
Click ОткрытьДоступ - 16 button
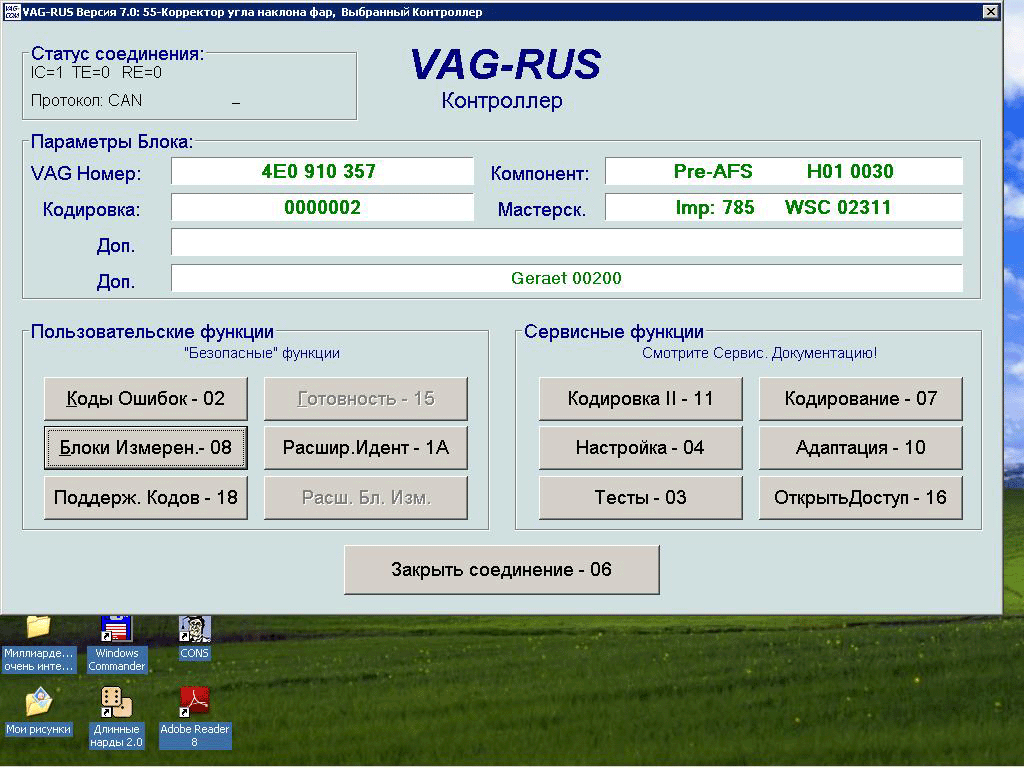(860, 498)
